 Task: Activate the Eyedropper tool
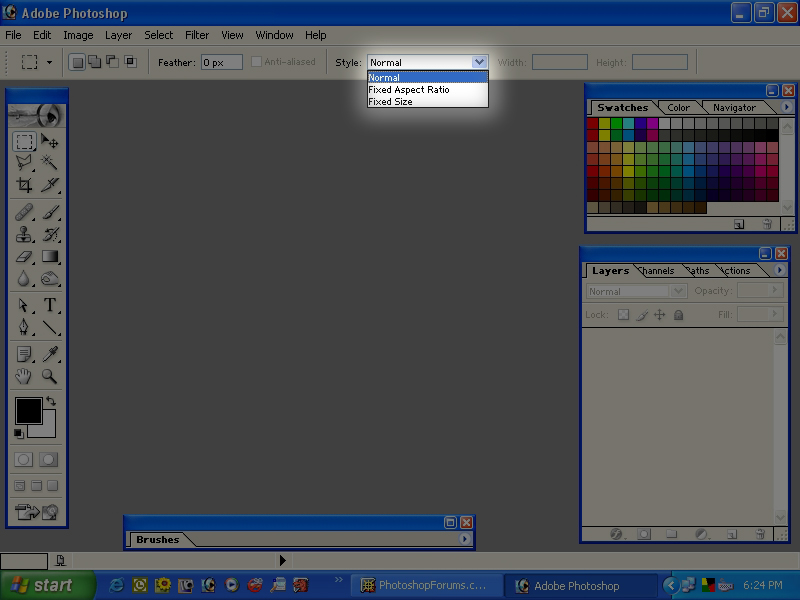click(x=49, y=355)
